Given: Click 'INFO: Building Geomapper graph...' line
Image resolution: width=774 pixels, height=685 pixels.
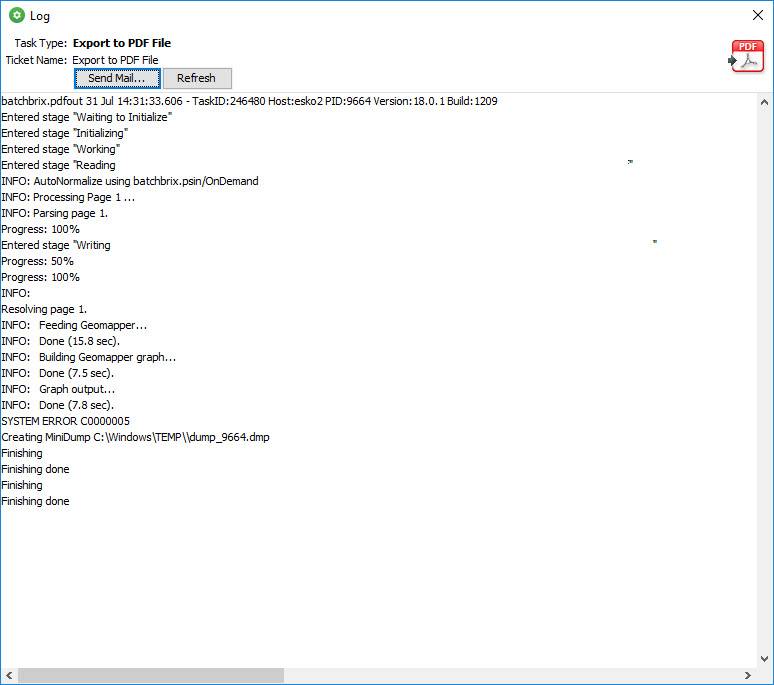Looking at the screenshot, I should click(x=89, y=357).
